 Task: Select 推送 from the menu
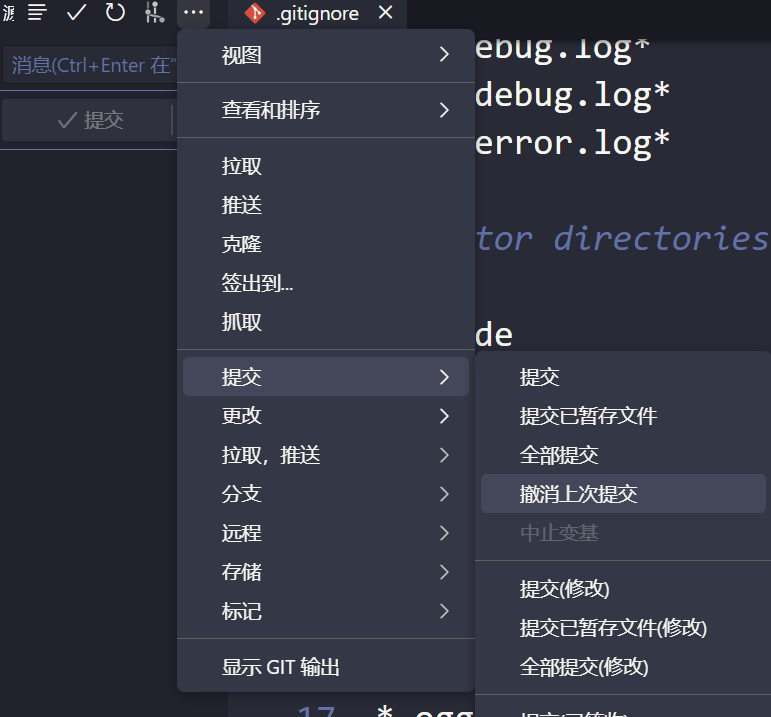(326, 205)
